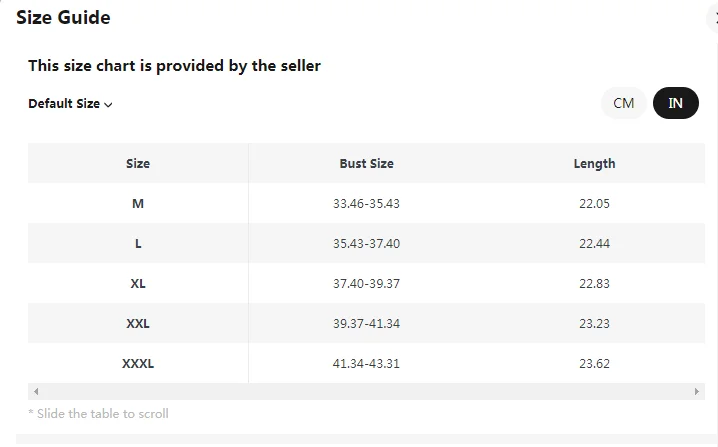Click the table's right scroll arrow

tap(697, 392)
